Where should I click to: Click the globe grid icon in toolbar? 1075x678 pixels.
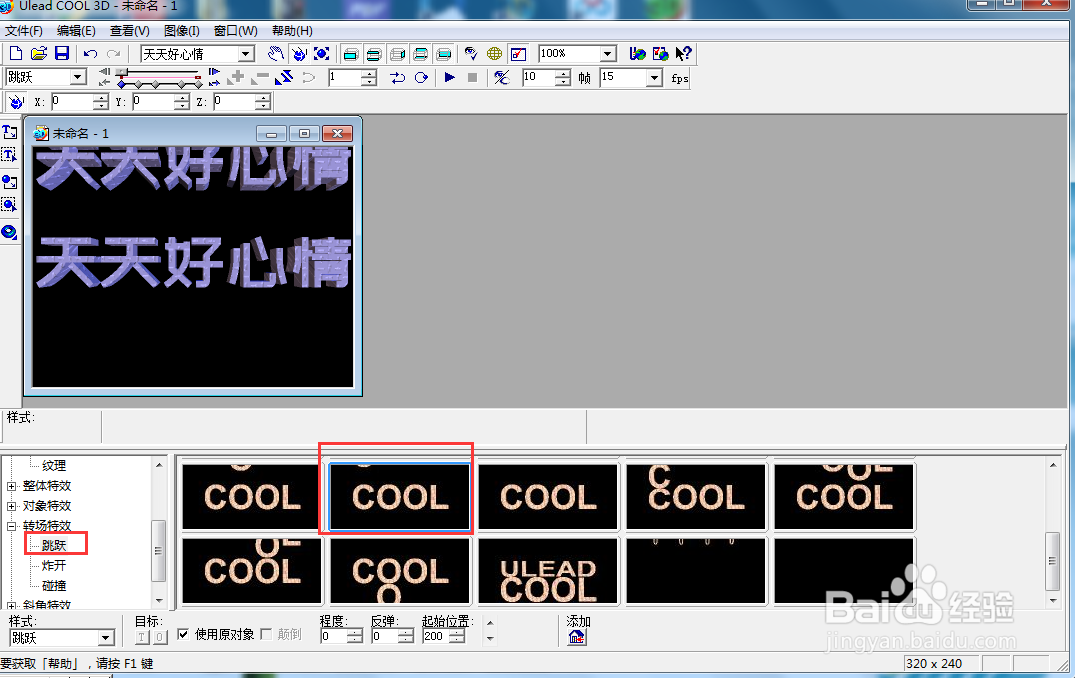point(494,53)
